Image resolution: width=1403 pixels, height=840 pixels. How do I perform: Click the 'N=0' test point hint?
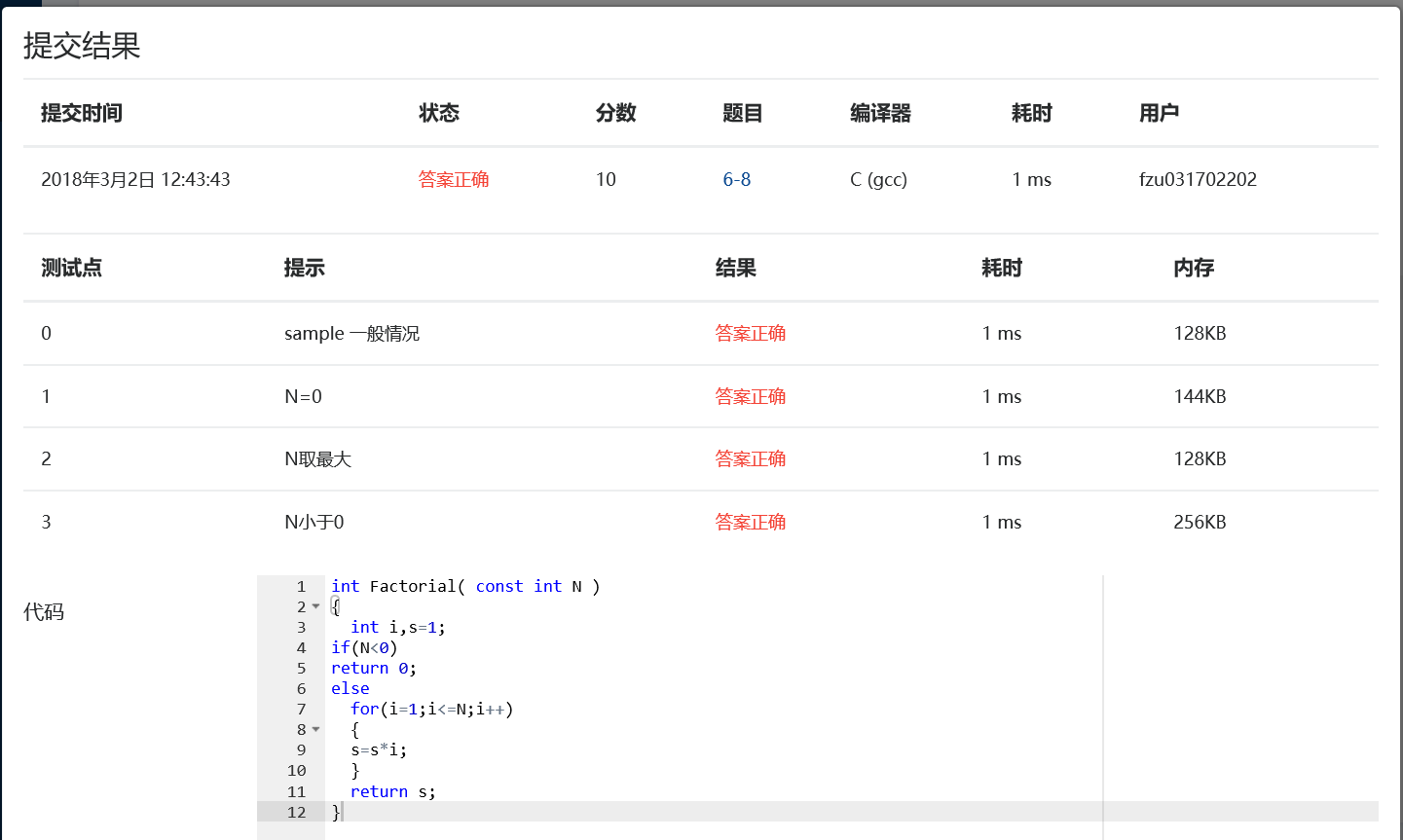click(303, 397)
